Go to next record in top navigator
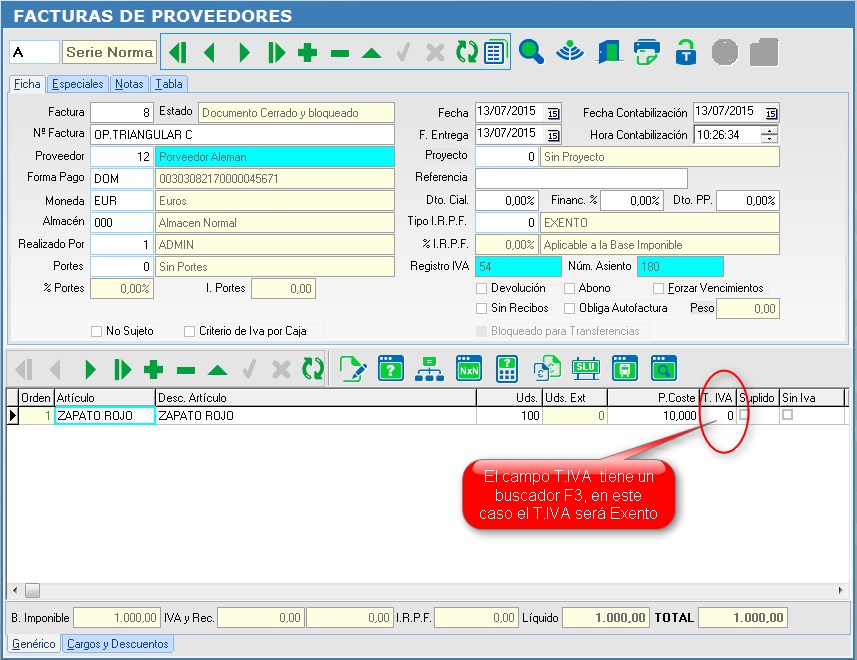 click(x=244, y=53)
